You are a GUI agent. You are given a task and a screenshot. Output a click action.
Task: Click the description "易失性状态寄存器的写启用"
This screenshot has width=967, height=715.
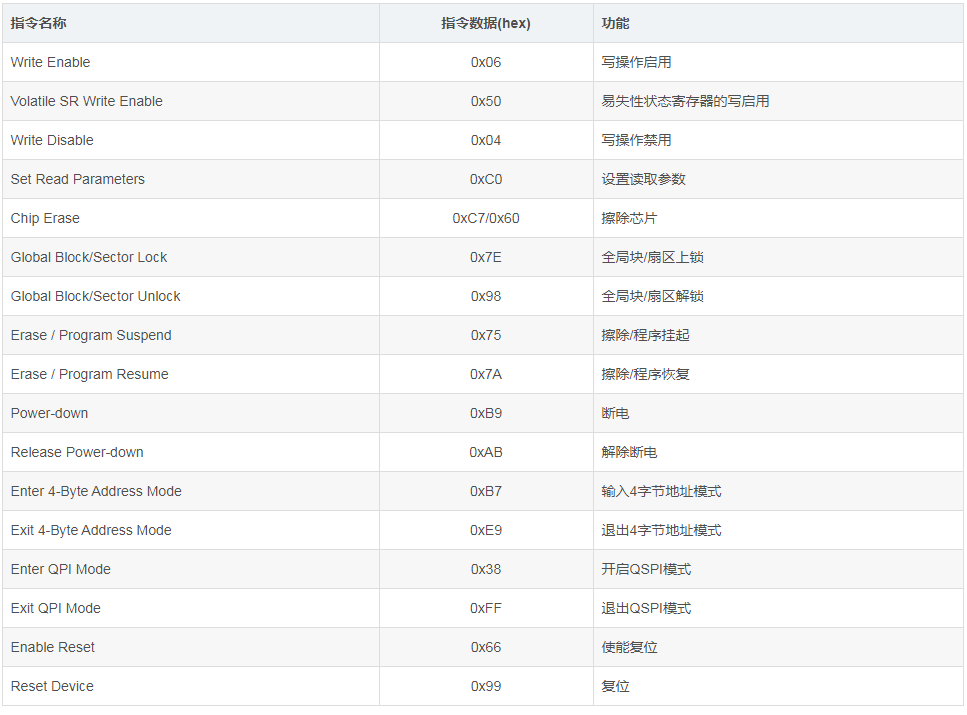(x=685, y=101)
